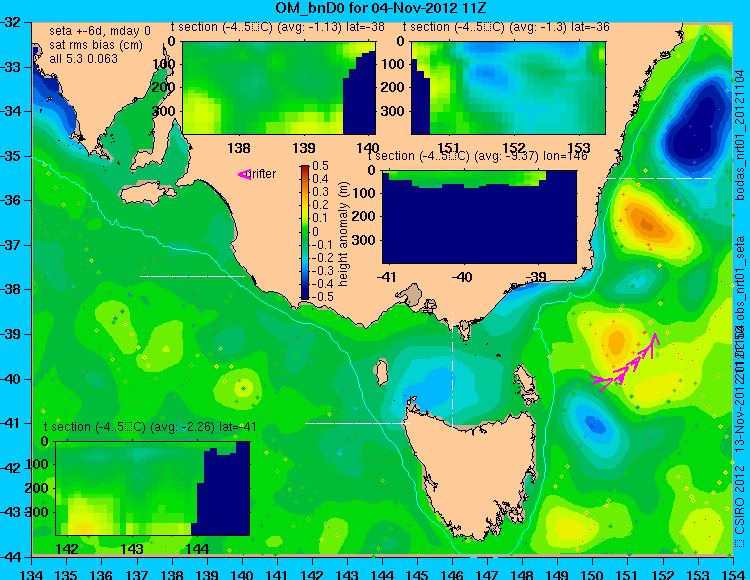The image size is (750, 580).
Task: Click the magenta drifter track arrows on the map
Action: 626,363
